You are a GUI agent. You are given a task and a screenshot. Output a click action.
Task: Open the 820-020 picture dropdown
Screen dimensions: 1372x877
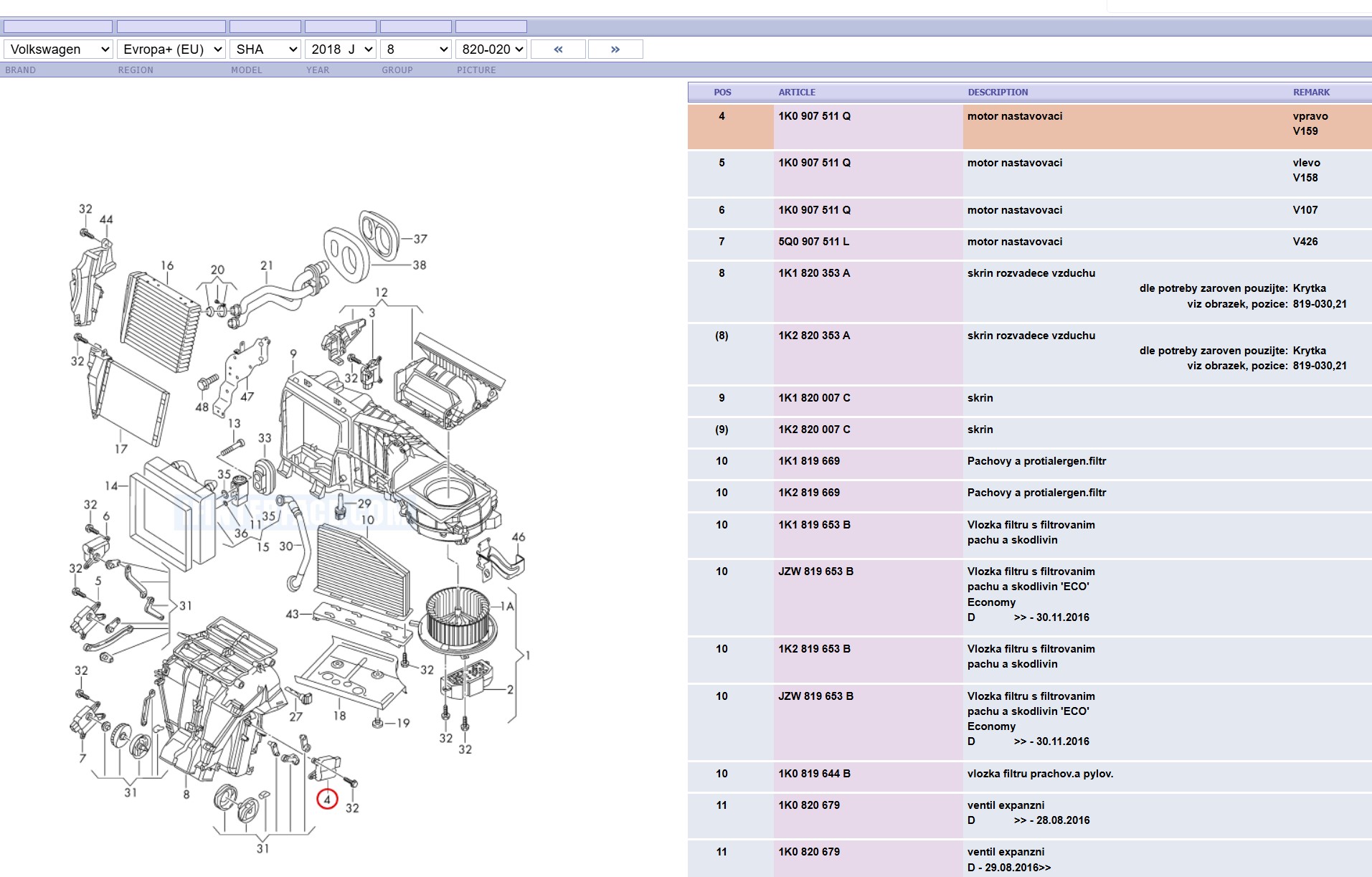[492, 49]
